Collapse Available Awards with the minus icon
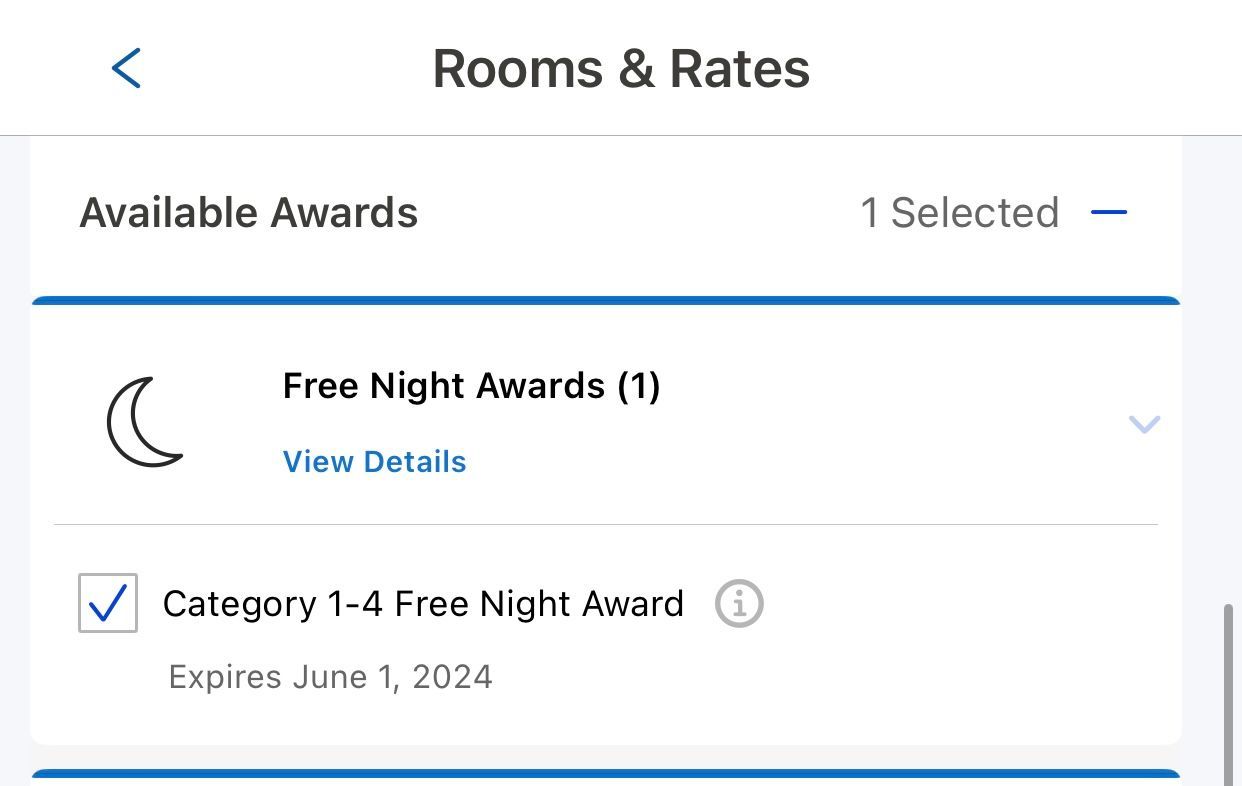Image resolution: width=1242 pixels, height=786 pixels. click(1108, 213)
